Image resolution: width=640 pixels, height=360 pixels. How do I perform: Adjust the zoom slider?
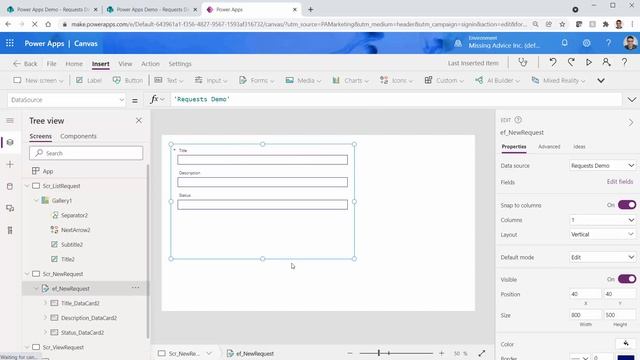click(x=379, y=353)
